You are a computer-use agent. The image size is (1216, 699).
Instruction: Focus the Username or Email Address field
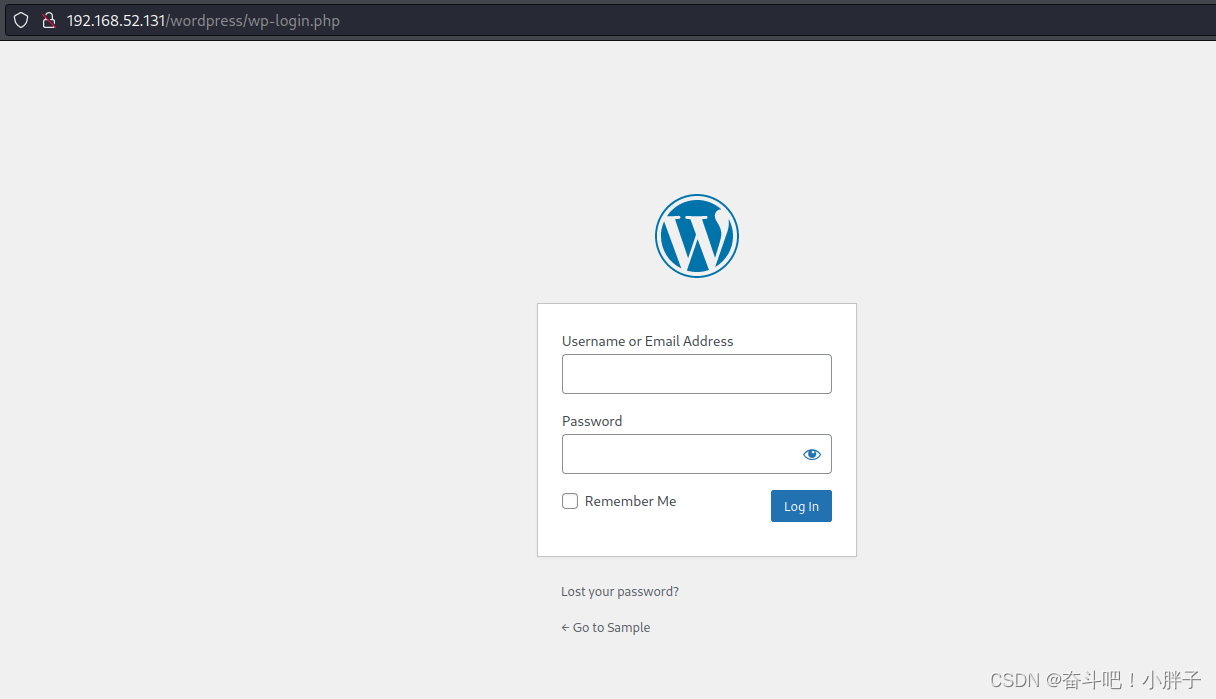click(697, 374)
